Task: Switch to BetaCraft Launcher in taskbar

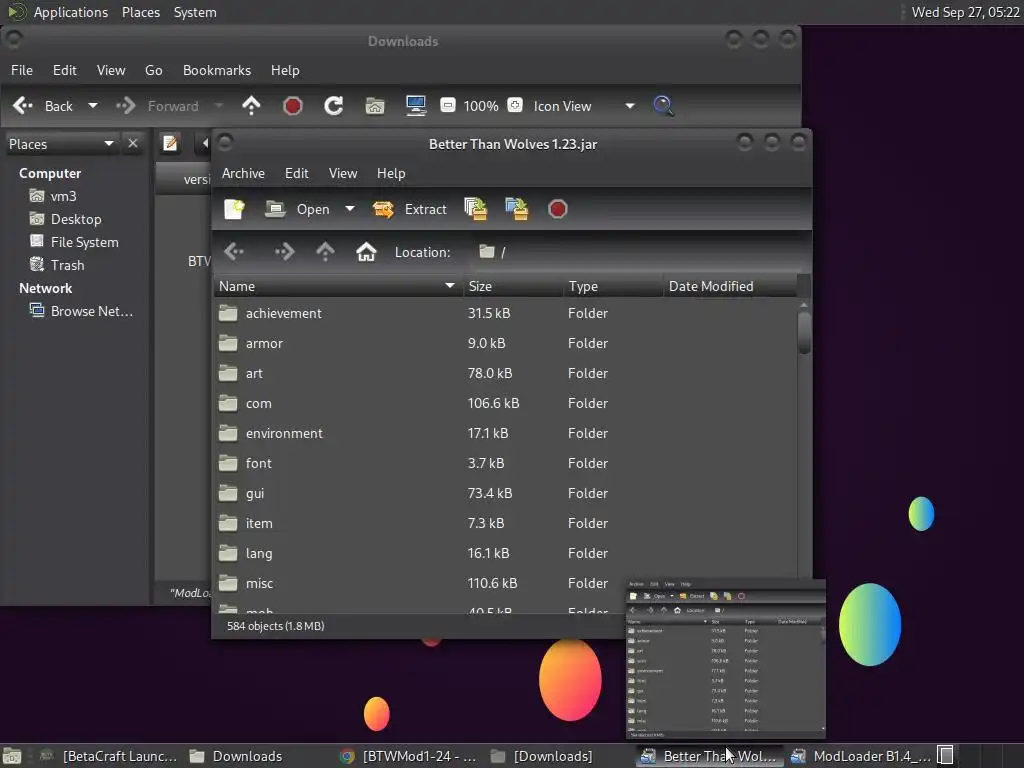Action: click(x=109, y=756)
